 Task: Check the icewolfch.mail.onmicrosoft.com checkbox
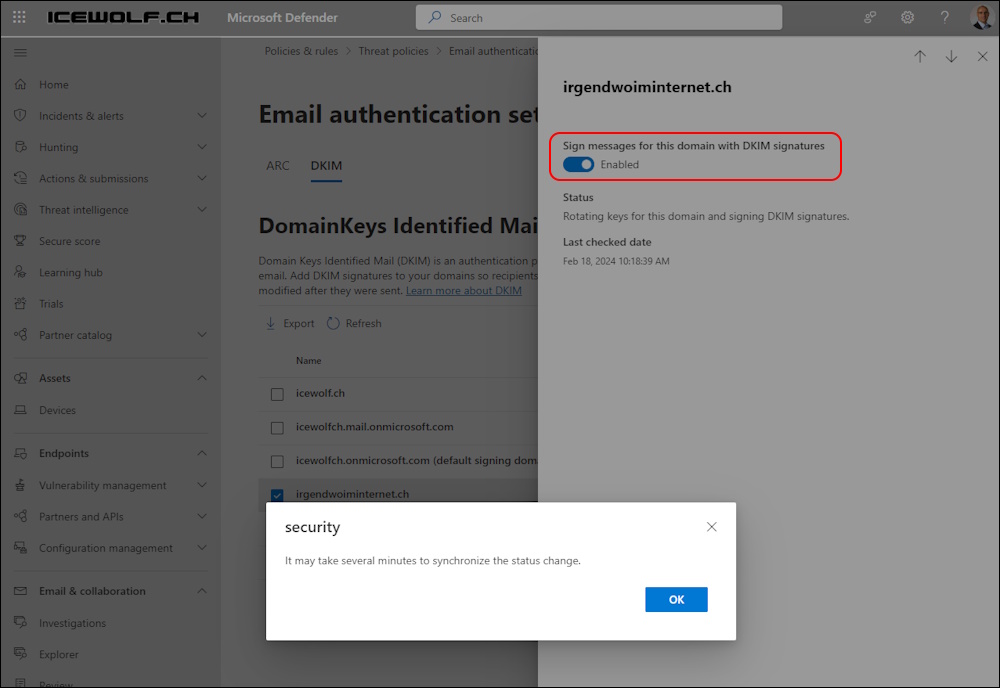pos(277,428)
